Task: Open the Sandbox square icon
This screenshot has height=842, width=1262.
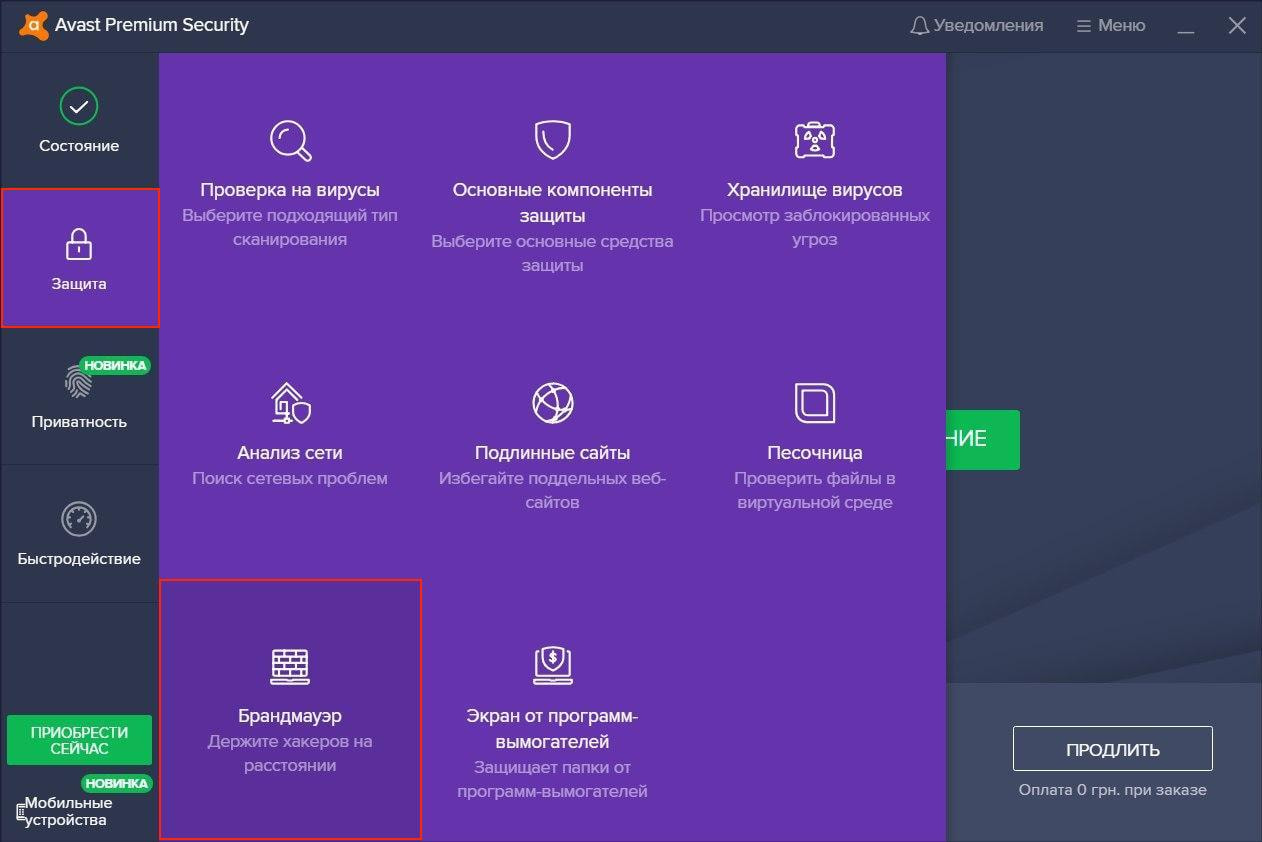Action: click(x=814, y=403)
